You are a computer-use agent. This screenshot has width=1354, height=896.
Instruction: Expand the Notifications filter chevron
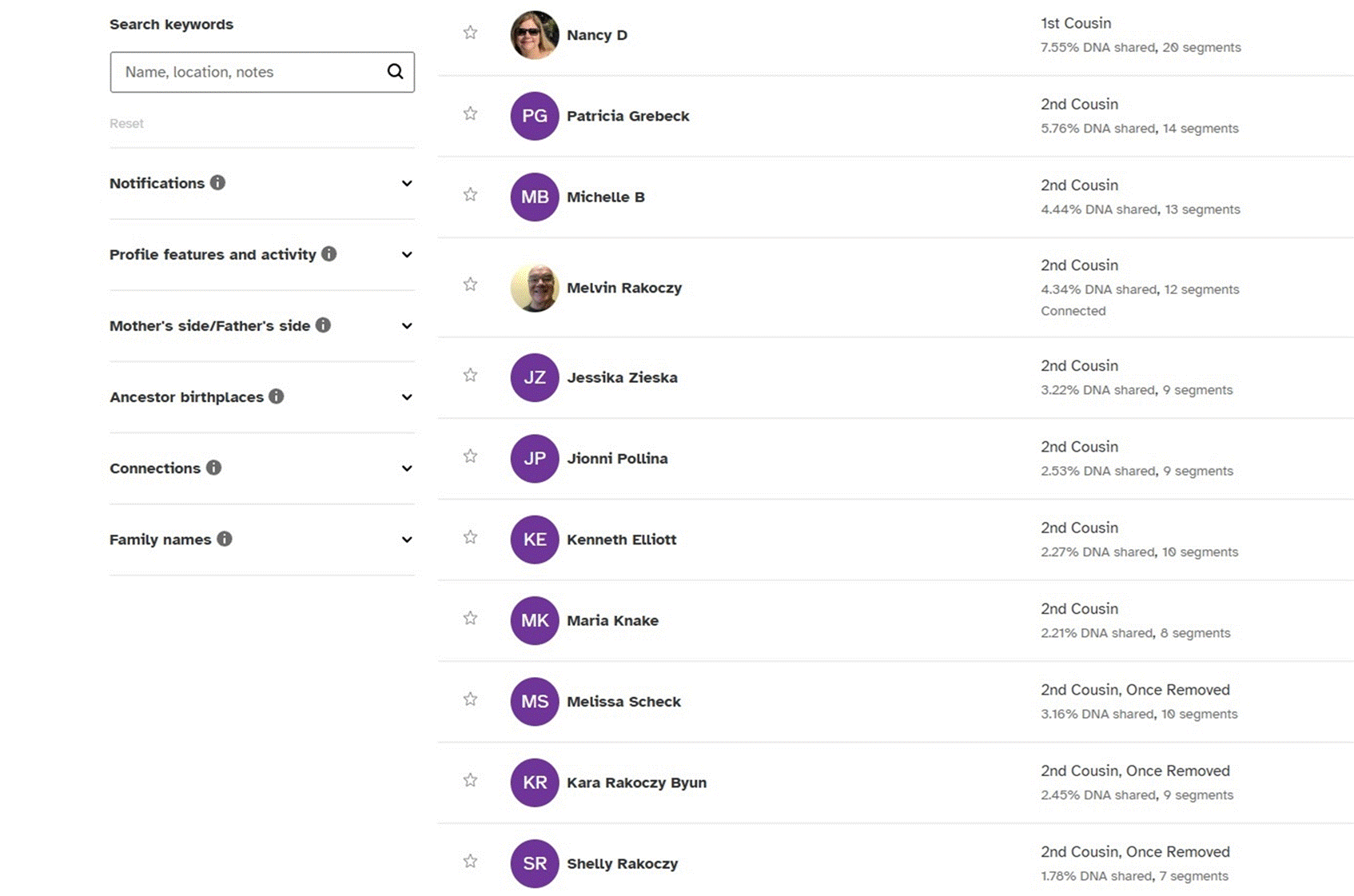point(407,184)
